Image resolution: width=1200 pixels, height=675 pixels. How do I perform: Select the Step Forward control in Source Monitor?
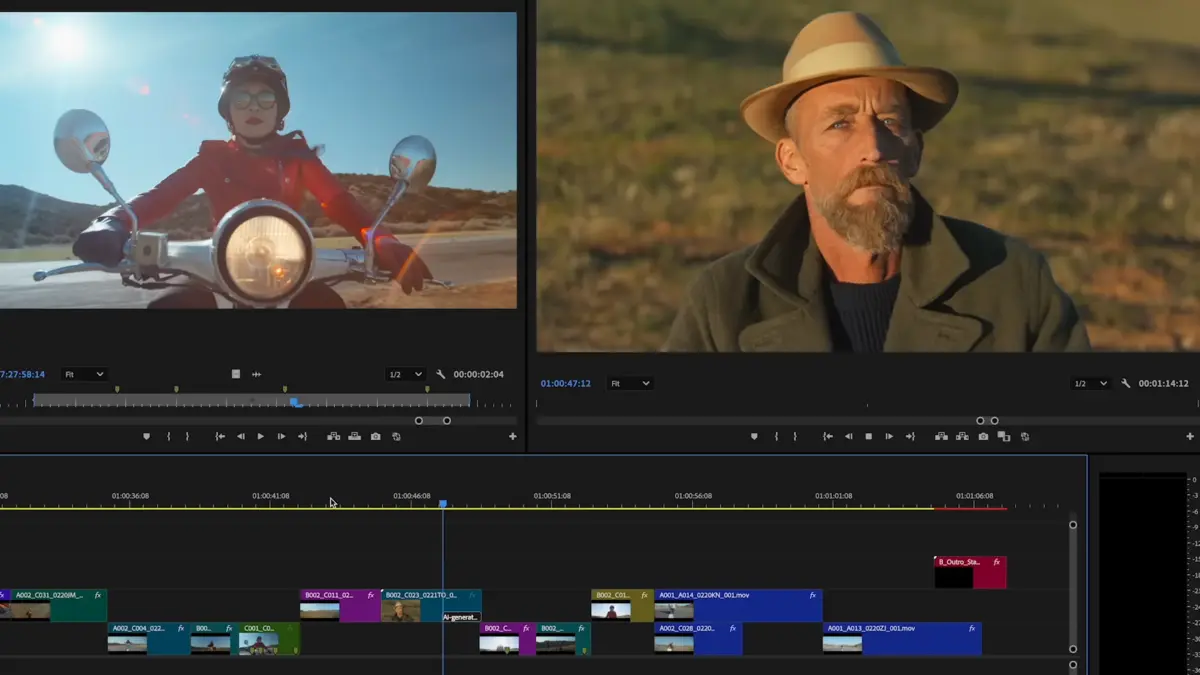281,436
